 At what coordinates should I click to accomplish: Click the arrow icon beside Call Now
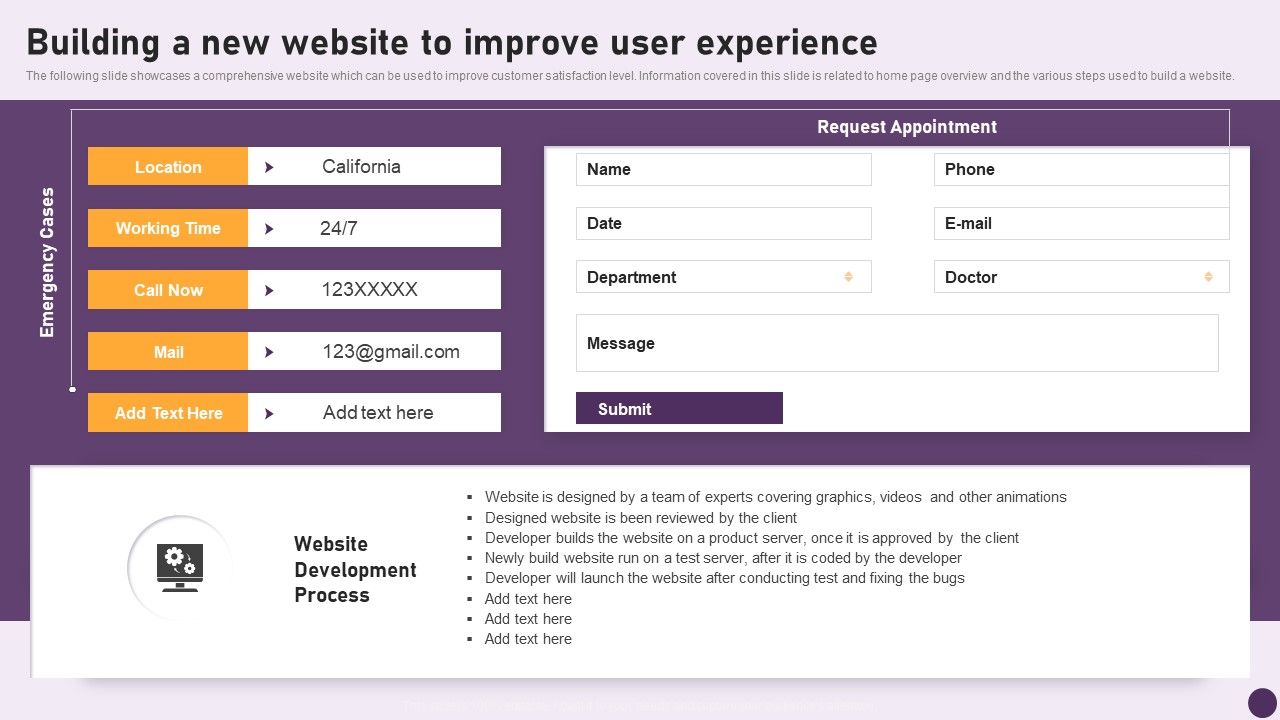(x=269, y=290)
